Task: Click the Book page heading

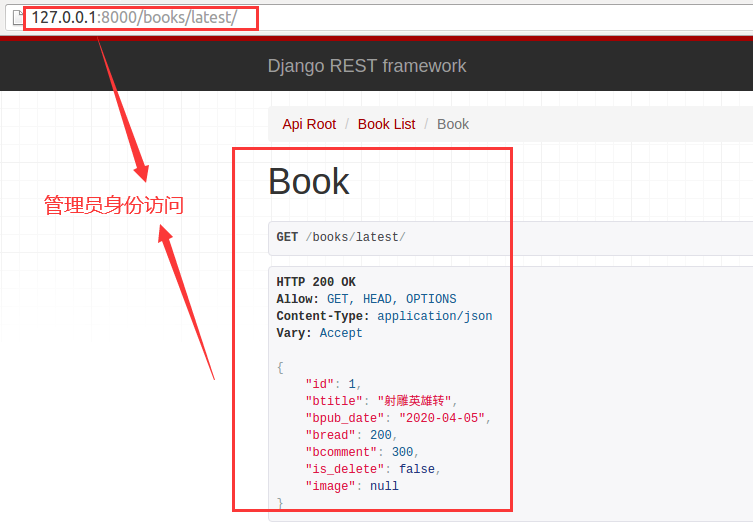Action: pyautogui.click(x=309, y=182)
